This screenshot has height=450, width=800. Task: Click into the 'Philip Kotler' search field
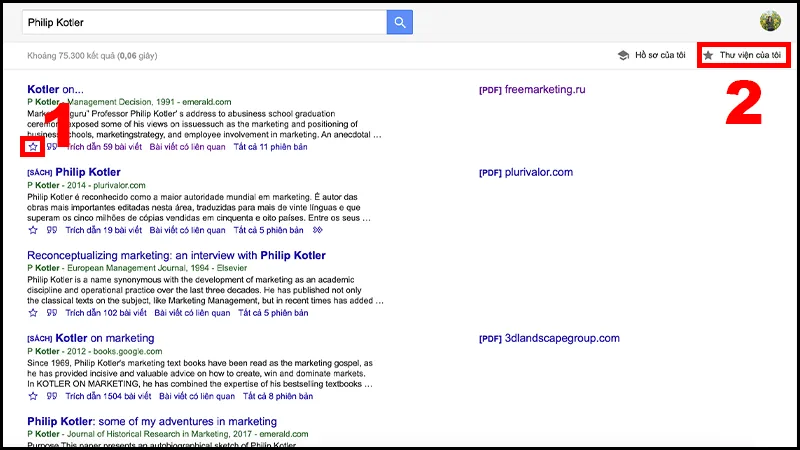(x=200, y=22)
